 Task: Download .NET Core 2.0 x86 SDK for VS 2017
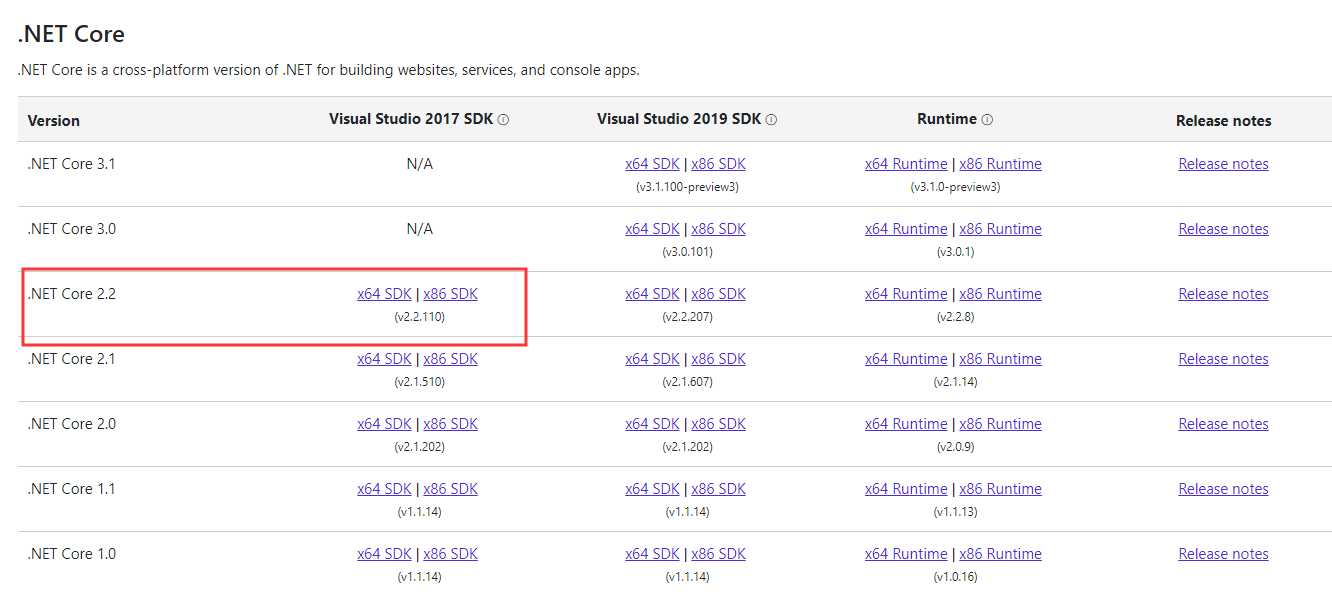tap(450, 424)
